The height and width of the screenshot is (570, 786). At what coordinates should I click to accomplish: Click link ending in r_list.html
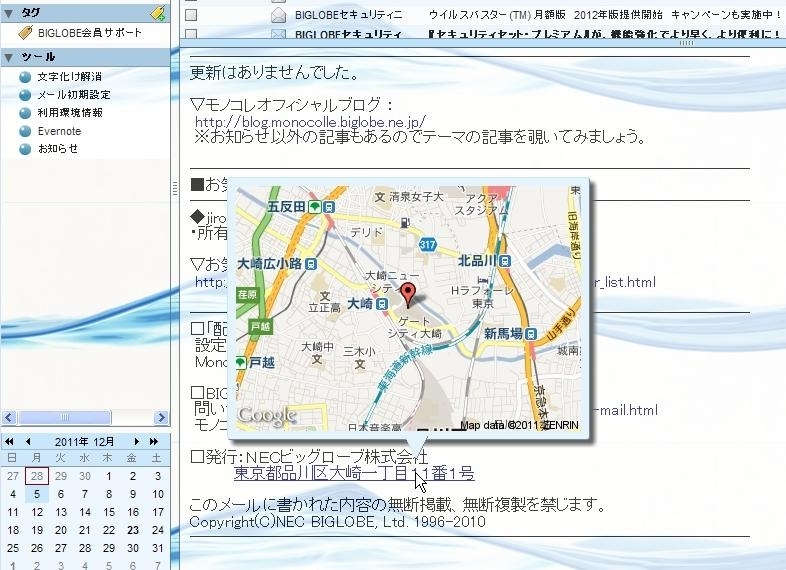pos(624,282)
